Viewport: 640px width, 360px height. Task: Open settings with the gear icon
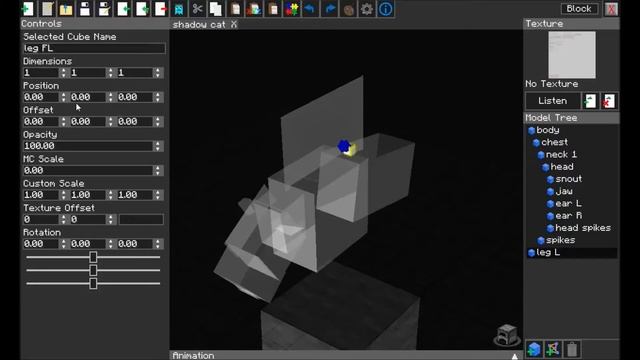[367, 9]
